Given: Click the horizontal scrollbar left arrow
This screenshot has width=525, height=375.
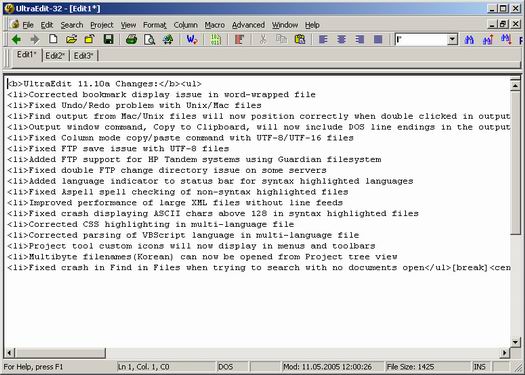Looking at the screenshot, I should point(9,353).
